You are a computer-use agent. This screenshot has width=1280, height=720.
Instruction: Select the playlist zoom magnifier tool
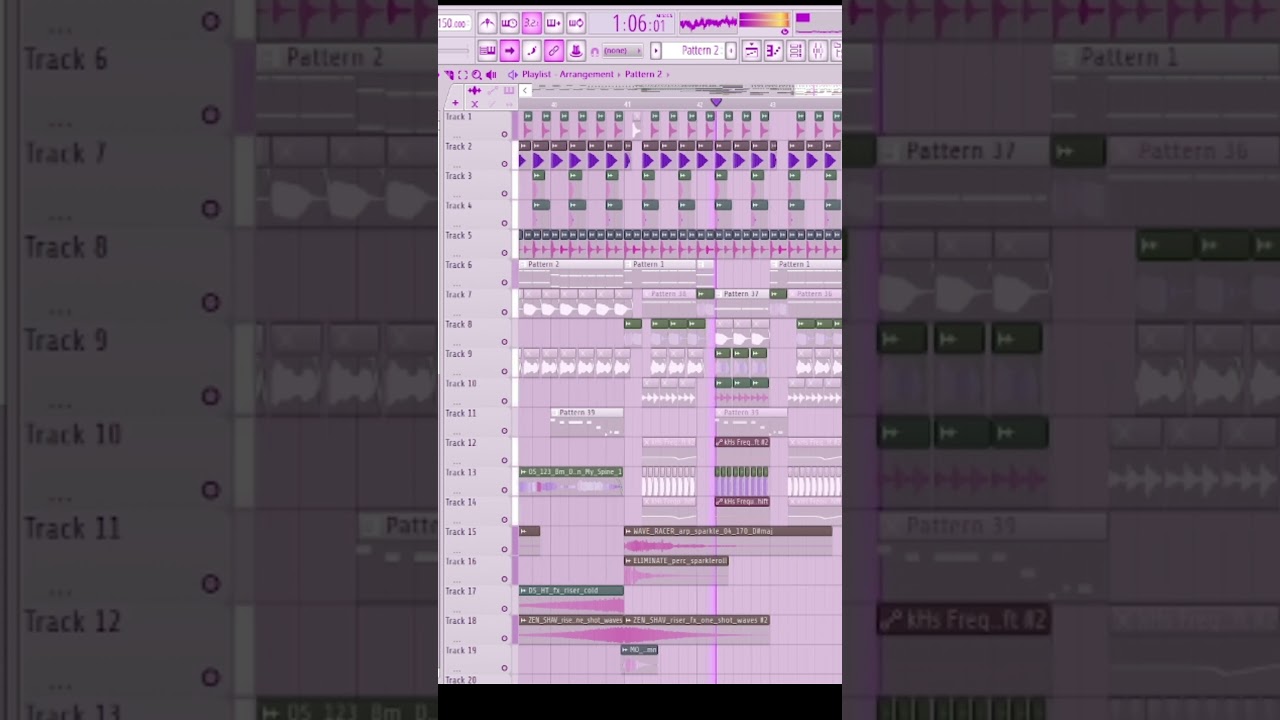tap(477, 75)
